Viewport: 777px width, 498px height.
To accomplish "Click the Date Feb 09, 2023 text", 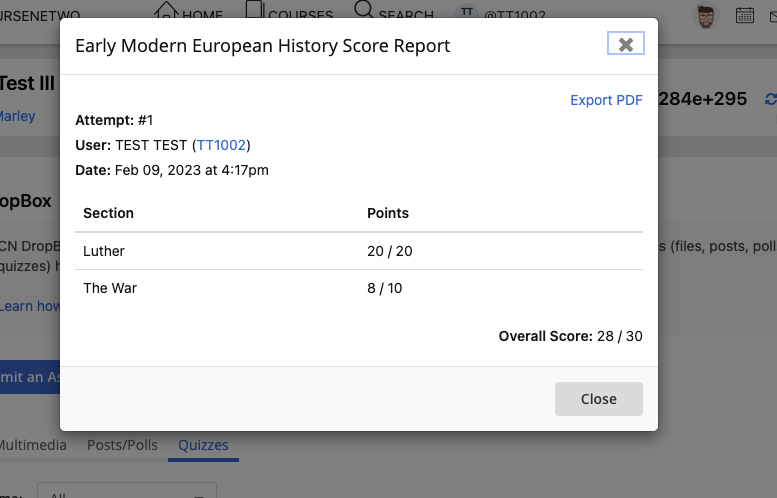I will 172,170.
